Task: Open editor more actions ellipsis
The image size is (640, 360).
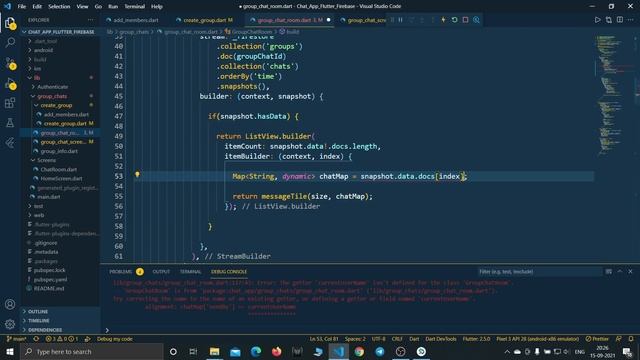Action: click(x=631, y=20)
